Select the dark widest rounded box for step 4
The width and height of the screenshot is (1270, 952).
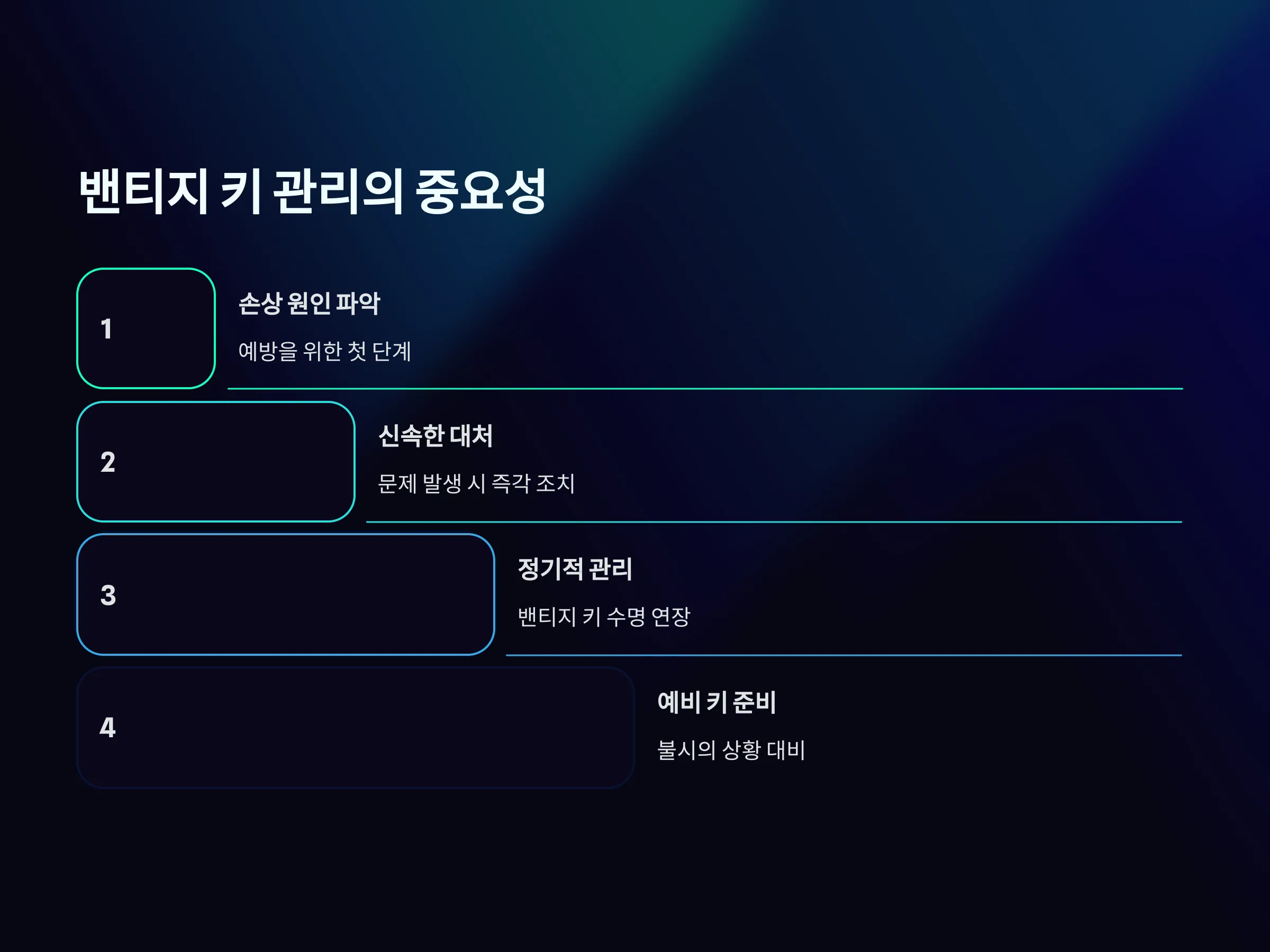click(x=356, y=728)
